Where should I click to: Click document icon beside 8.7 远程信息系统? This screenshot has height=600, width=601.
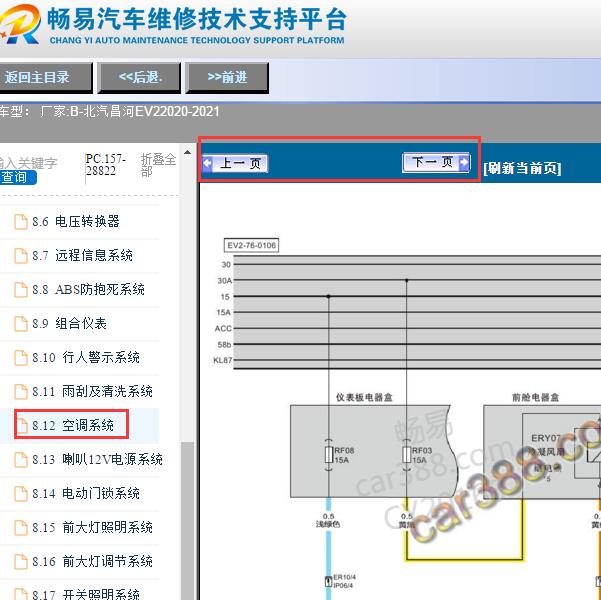click(21, 256)
